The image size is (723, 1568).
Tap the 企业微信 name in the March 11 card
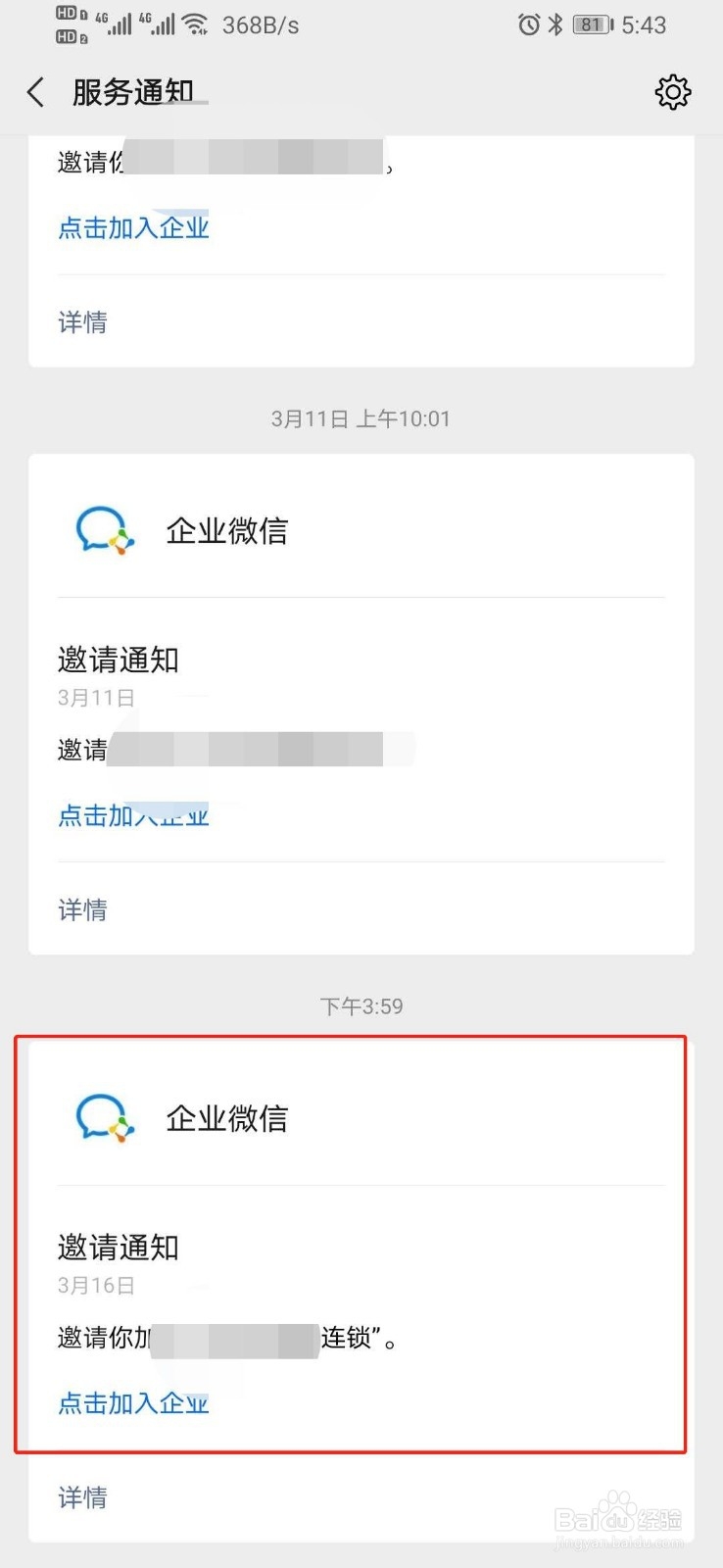(x=227, y=531)
